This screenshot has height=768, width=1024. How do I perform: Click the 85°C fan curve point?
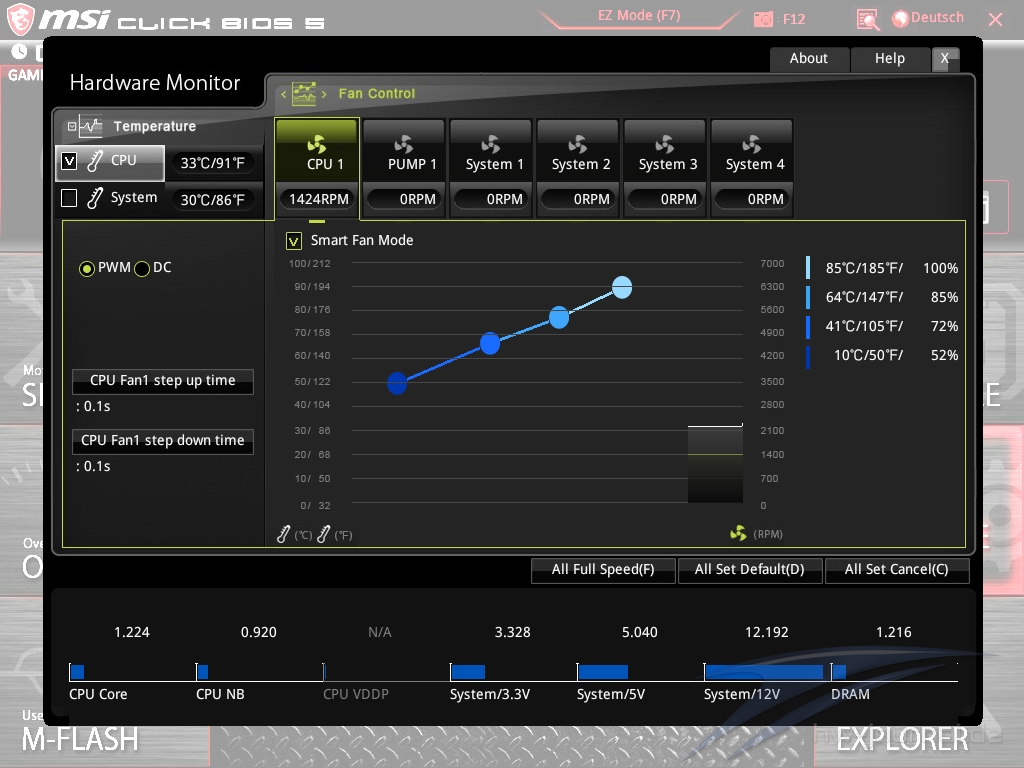point(622,287)
